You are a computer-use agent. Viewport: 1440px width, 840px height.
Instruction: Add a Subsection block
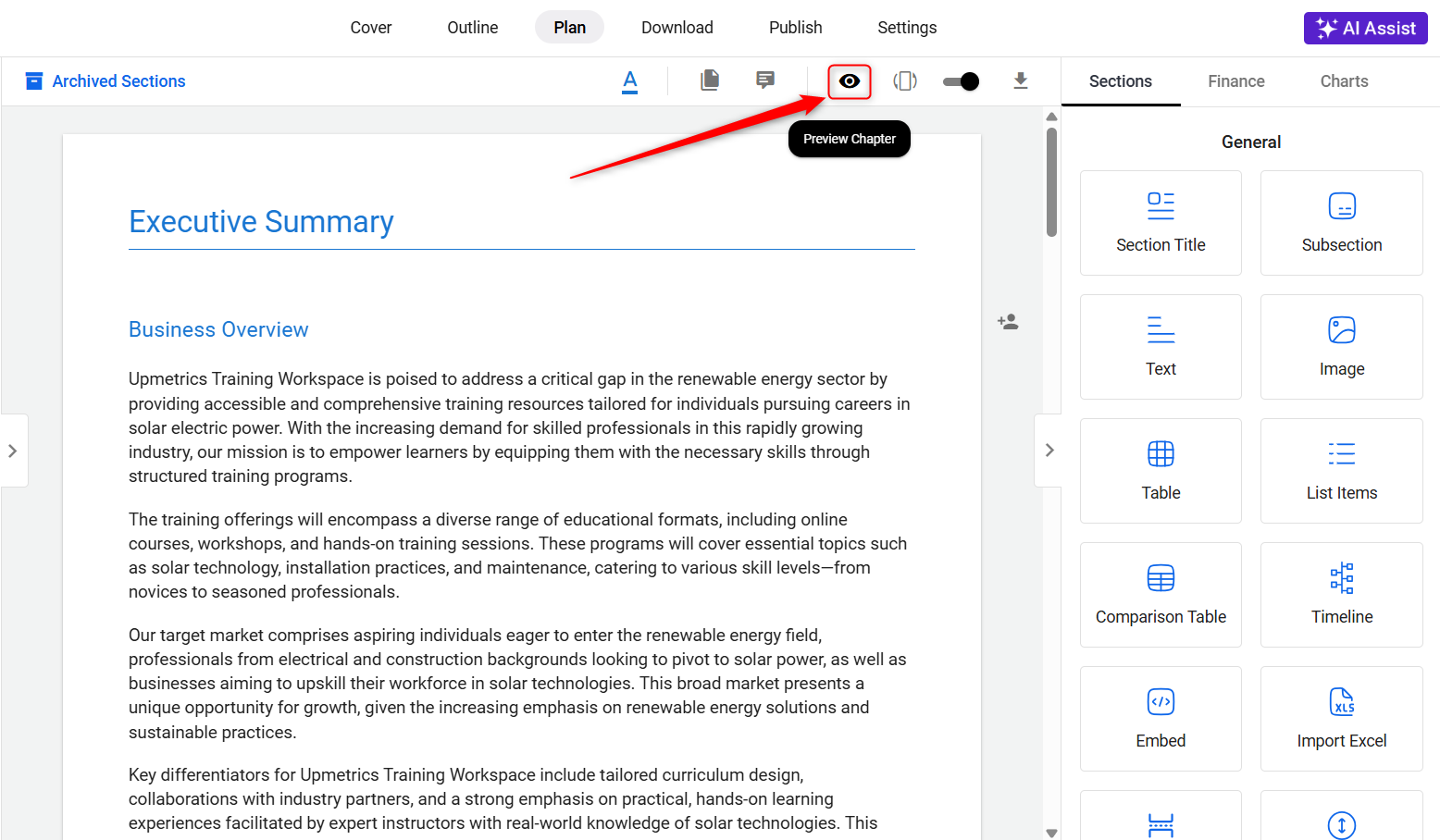coord(1342,223)
